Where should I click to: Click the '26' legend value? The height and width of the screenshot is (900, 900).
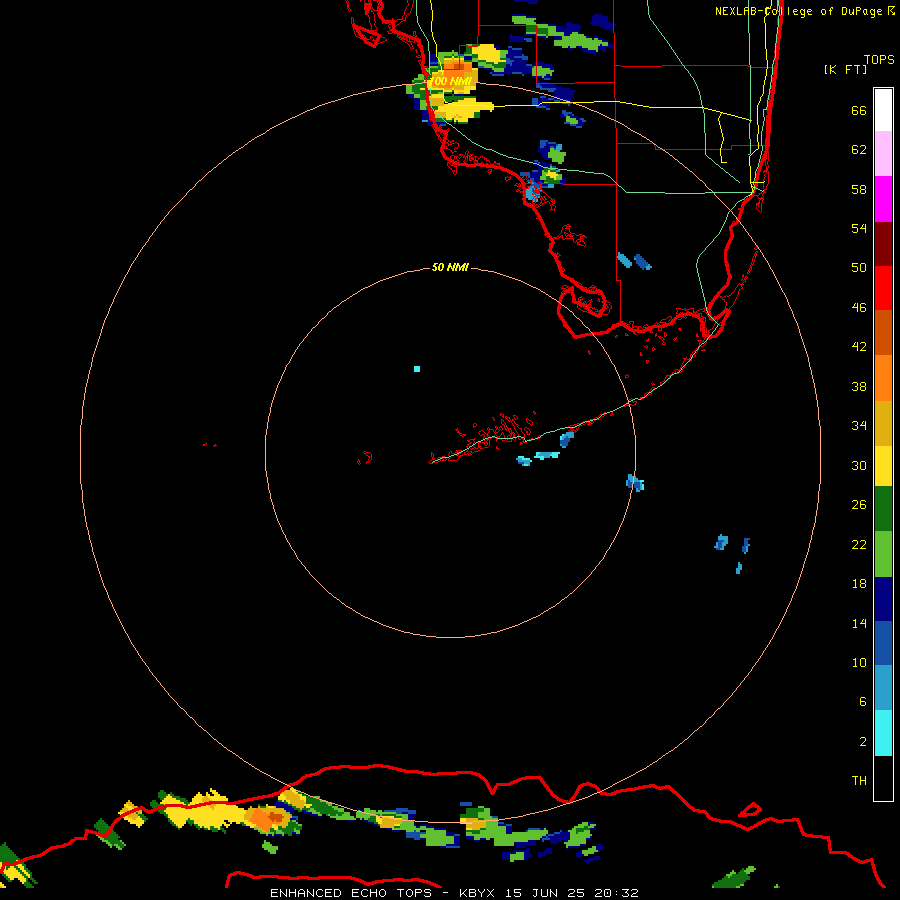tap(859, 505)
